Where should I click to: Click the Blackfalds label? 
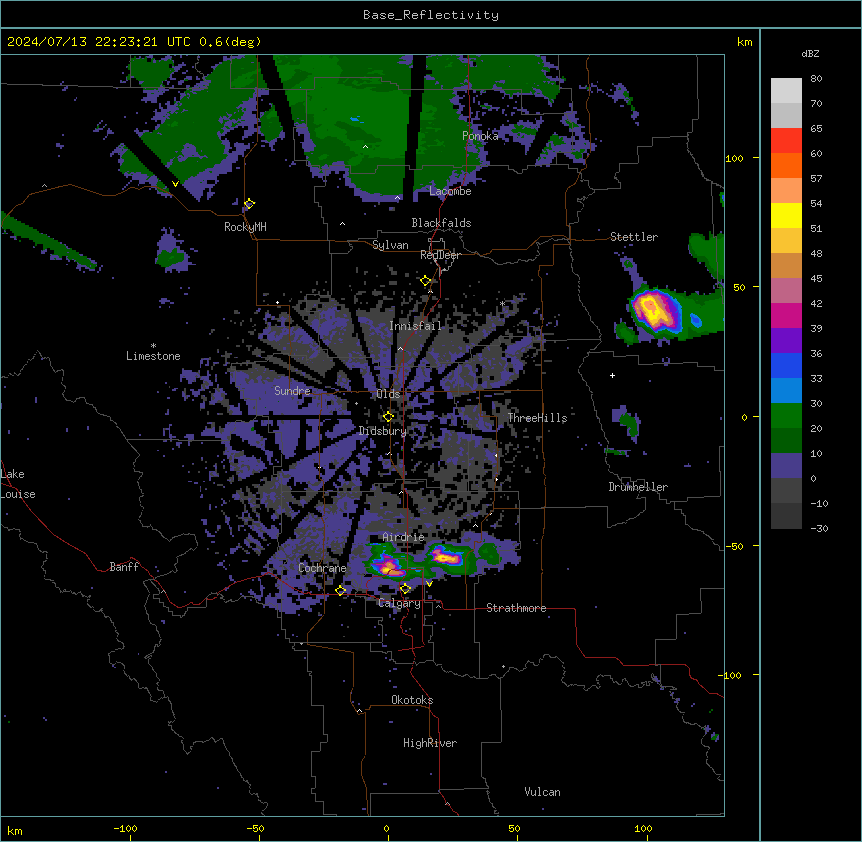tap(441, 223)
